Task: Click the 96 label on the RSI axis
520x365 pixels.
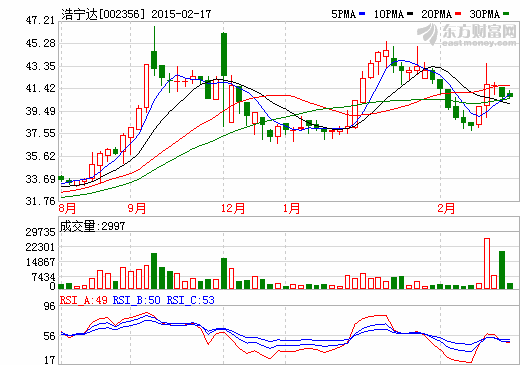Action: click(x=50, y=306)
